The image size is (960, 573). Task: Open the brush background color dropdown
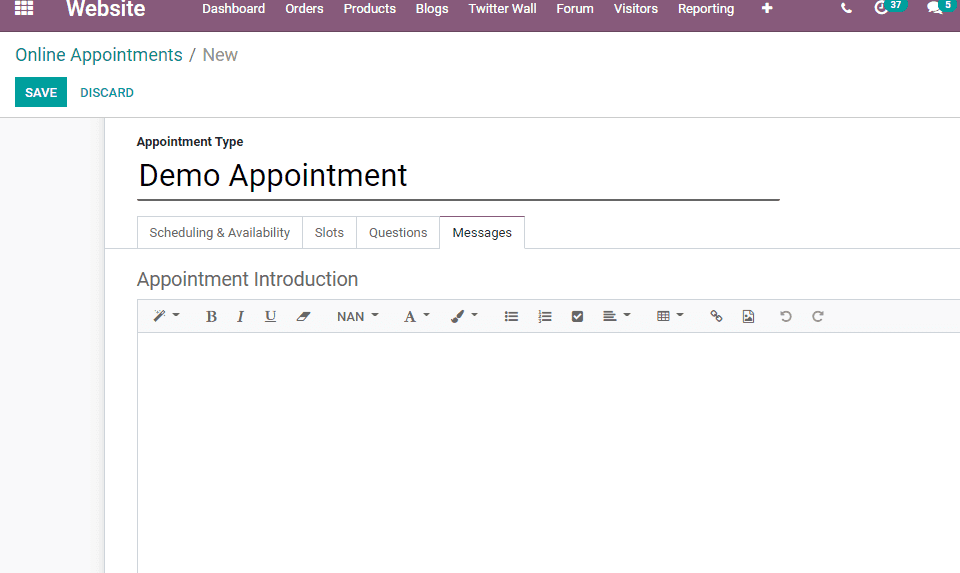[x=463, y=316]
